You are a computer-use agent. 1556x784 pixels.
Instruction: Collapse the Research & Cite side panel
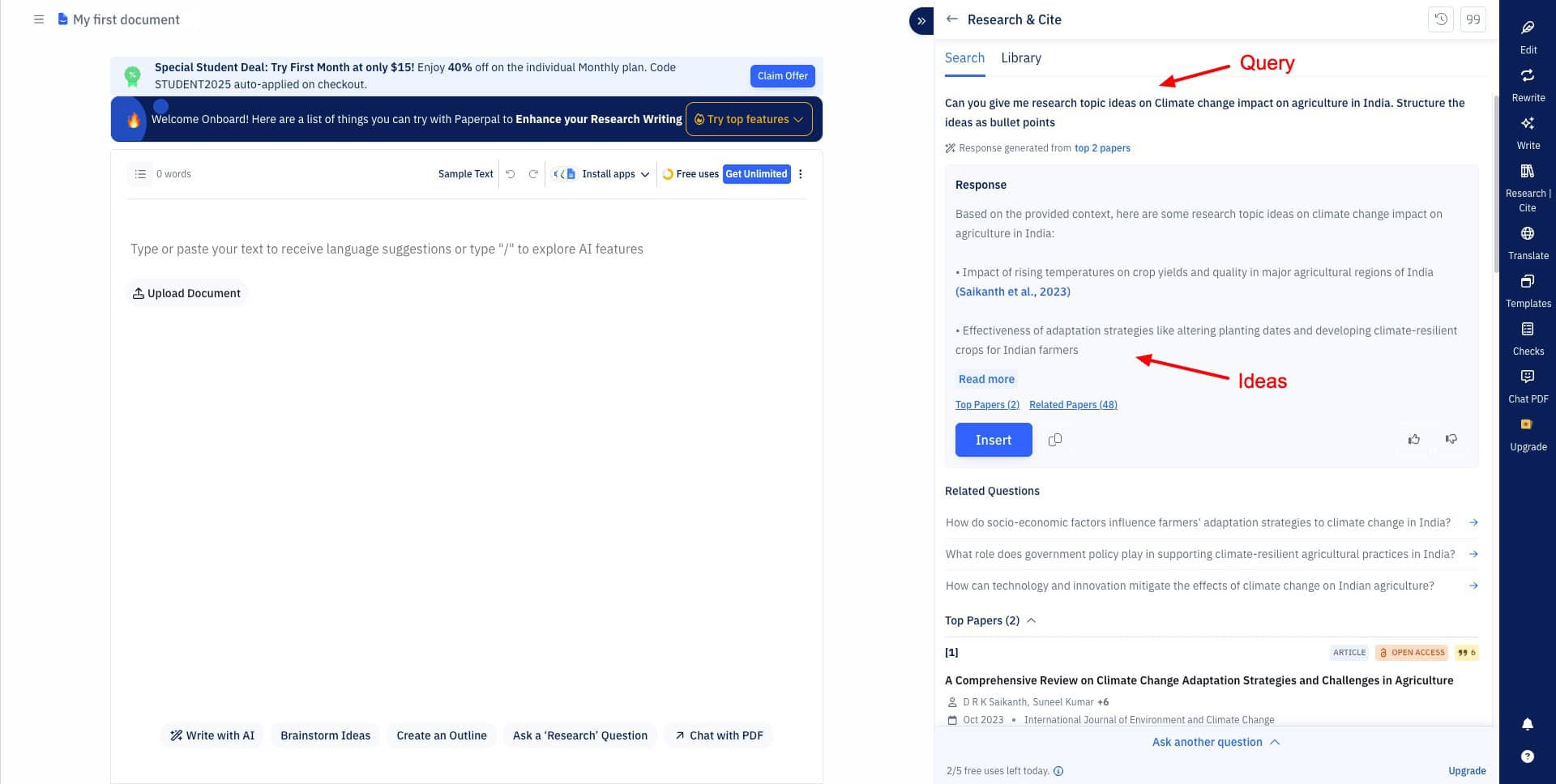point(921,21)
